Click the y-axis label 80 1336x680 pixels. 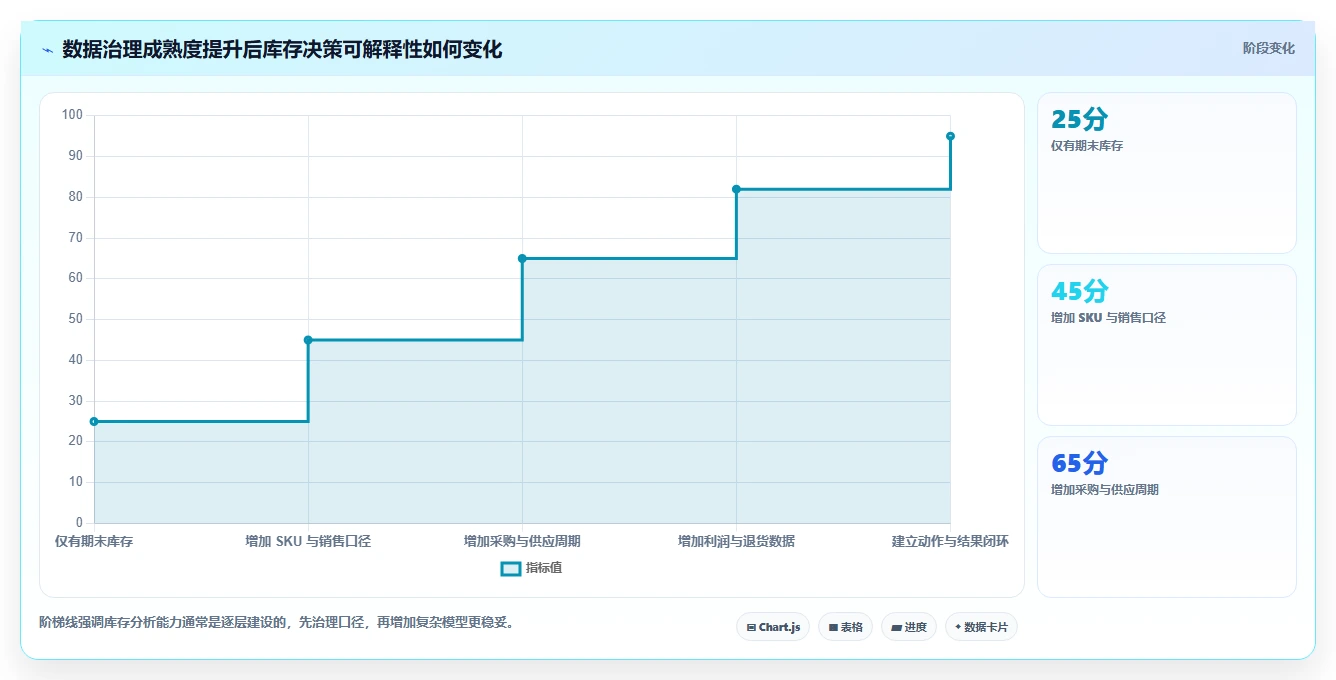point(76,197)
